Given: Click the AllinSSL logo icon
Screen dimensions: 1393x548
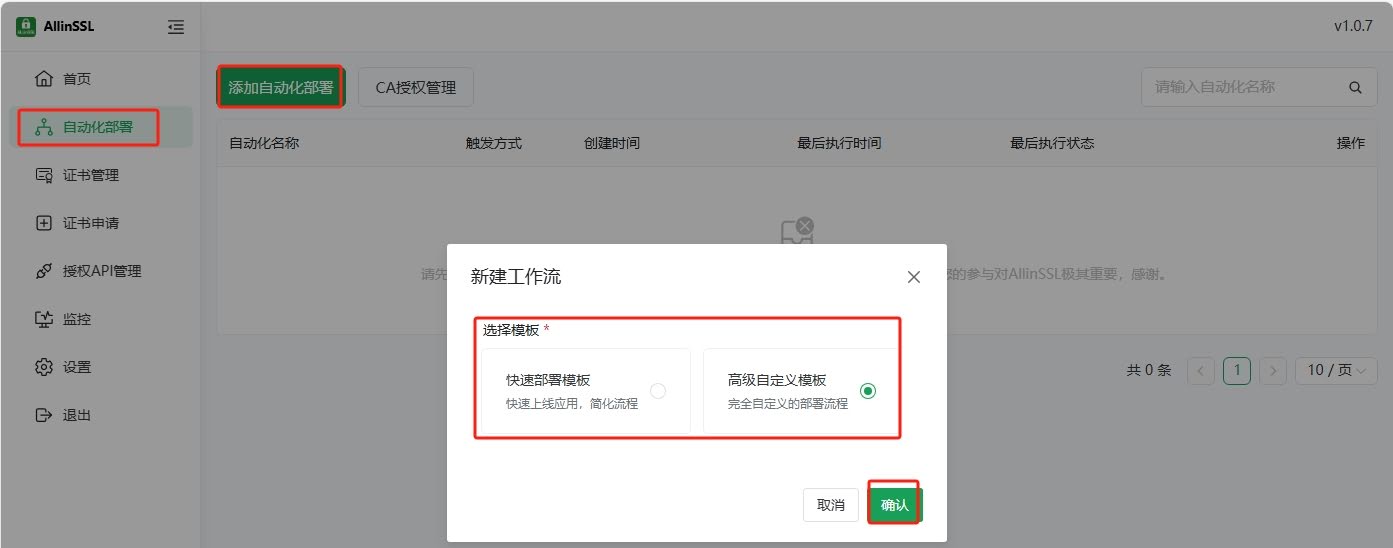Looking at the screenshot, I should pos(26,27).
